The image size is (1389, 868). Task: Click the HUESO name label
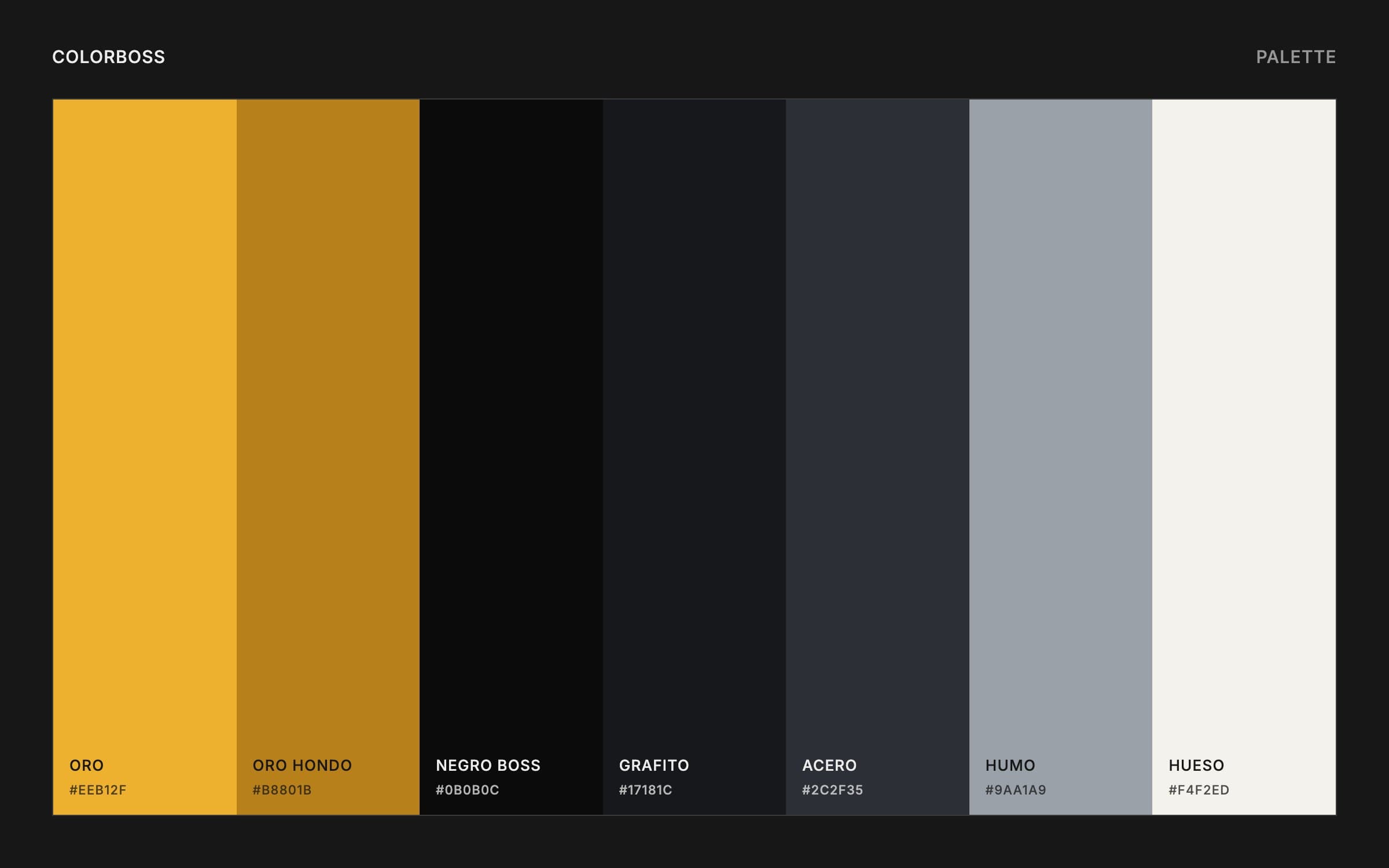pyautogui.click(x=1196, y=766)
